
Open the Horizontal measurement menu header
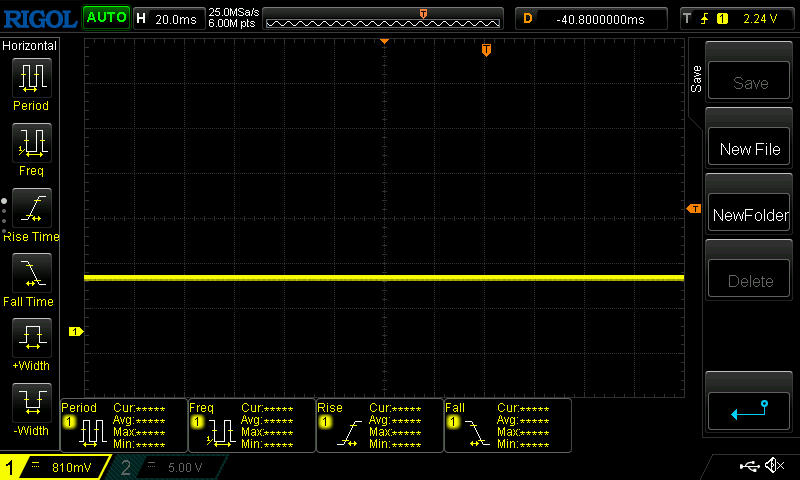click(30, 46)
